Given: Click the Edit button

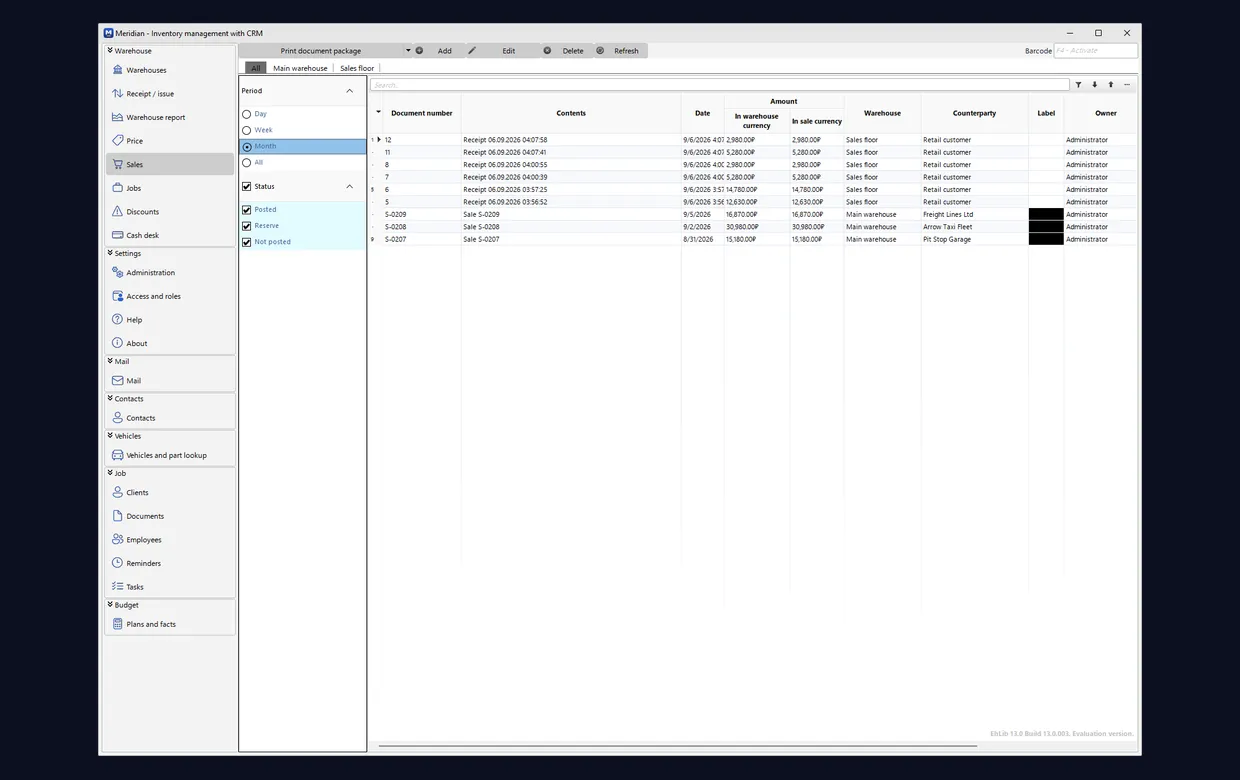Looking at the screenshot, I should point(503,51).
